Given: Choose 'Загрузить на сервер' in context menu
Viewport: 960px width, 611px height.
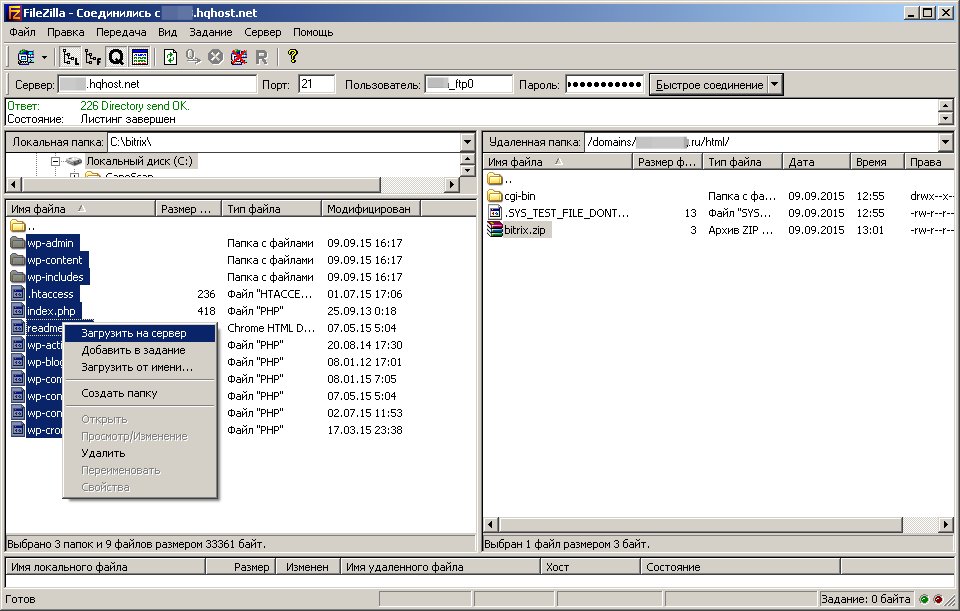Looking at the screenshot, I should tap(133, 333).
